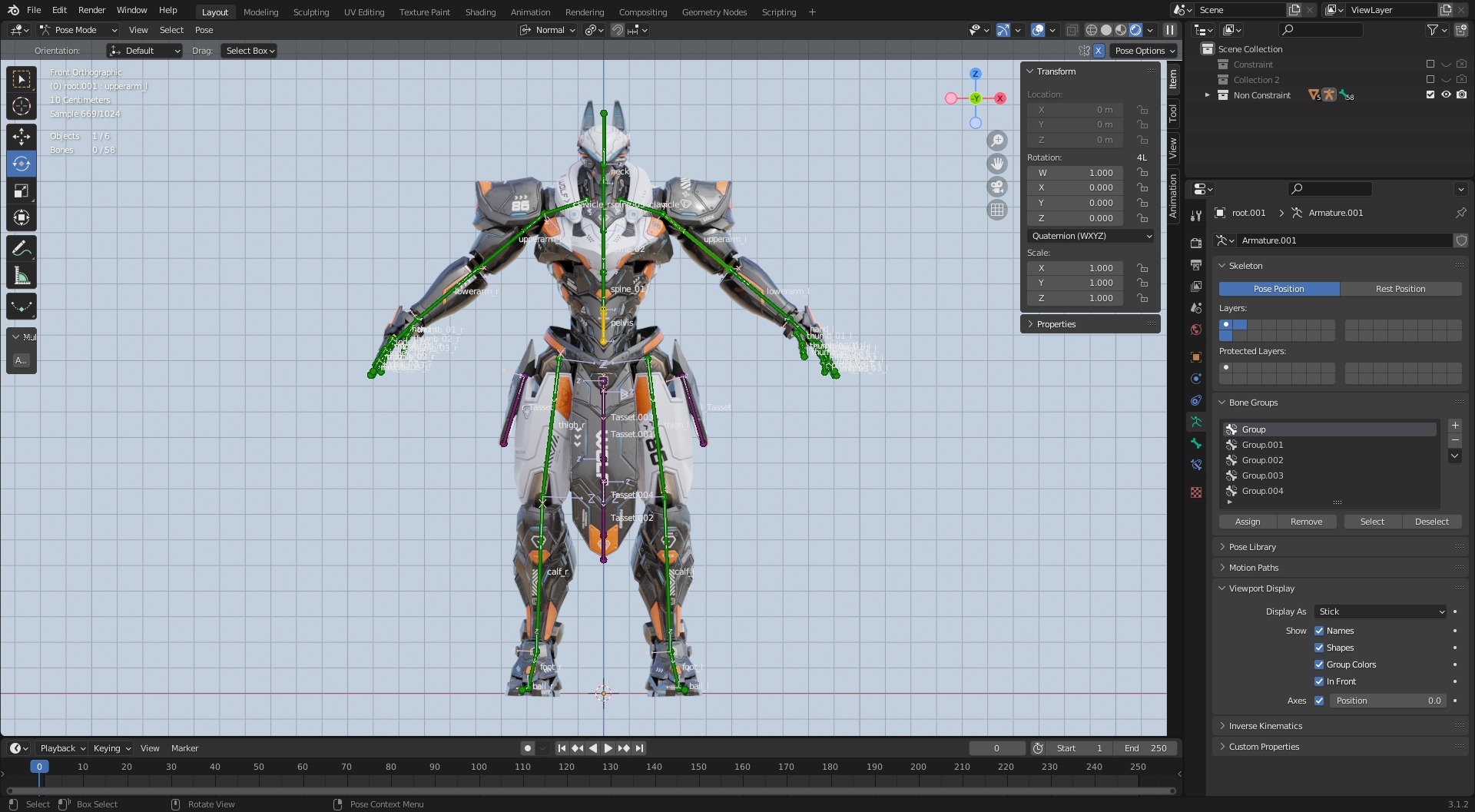Open Drag Select Box dropdown
The height and width of the screenshot is (812, 1475).
pos(250,51)
